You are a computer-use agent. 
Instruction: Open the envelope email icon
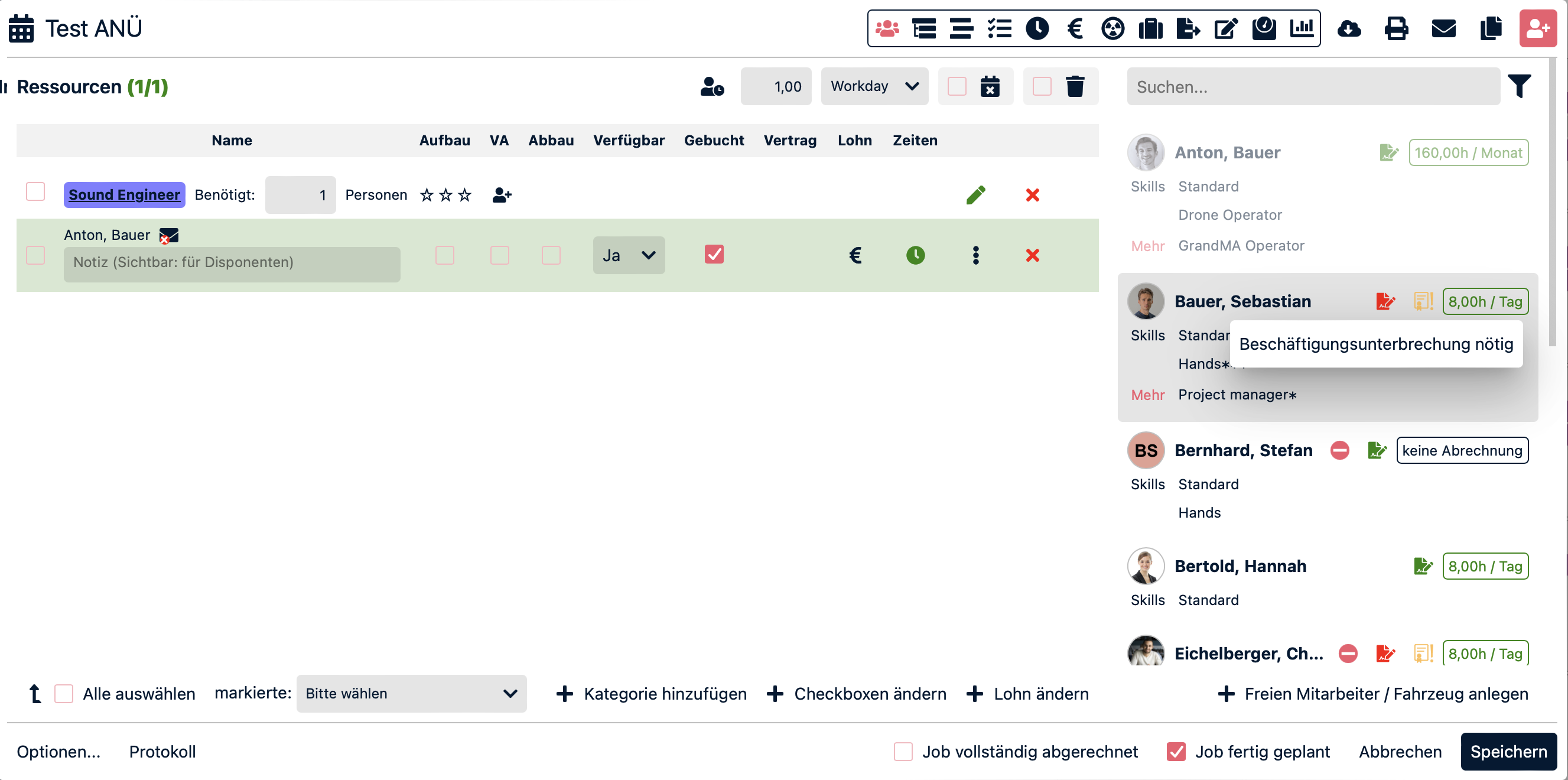(1443, 28)
